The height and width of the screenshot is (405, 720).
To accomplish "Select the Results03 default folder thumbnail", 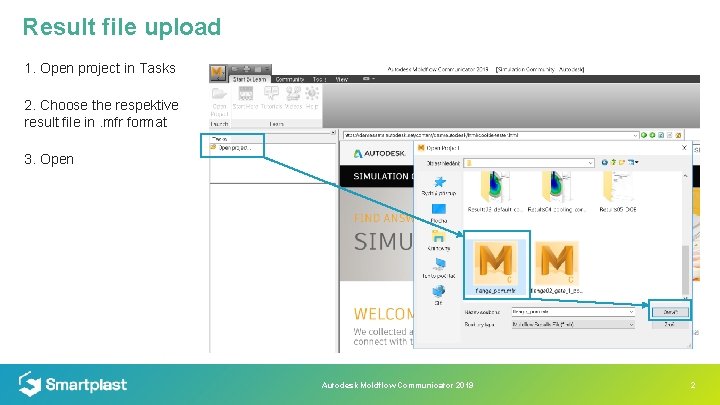I will point(495,191).
